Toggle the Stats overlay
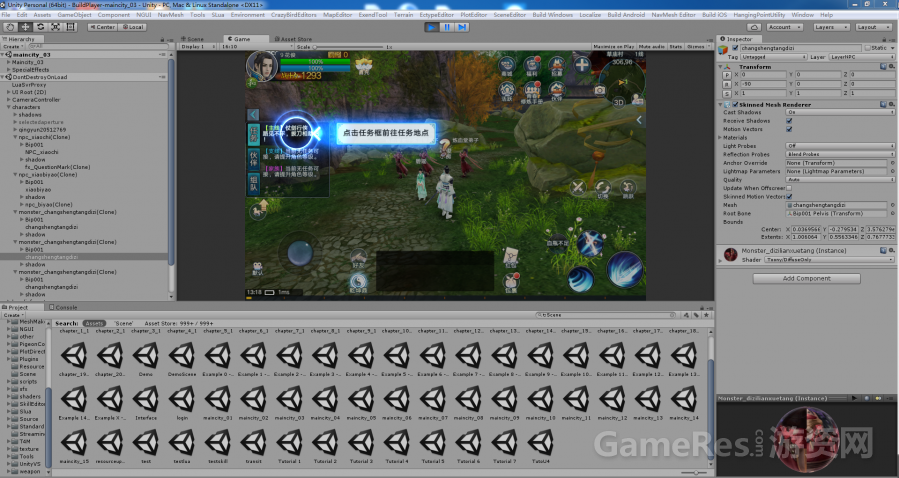Viewport: 899px width, 478px height. [675, 46]
